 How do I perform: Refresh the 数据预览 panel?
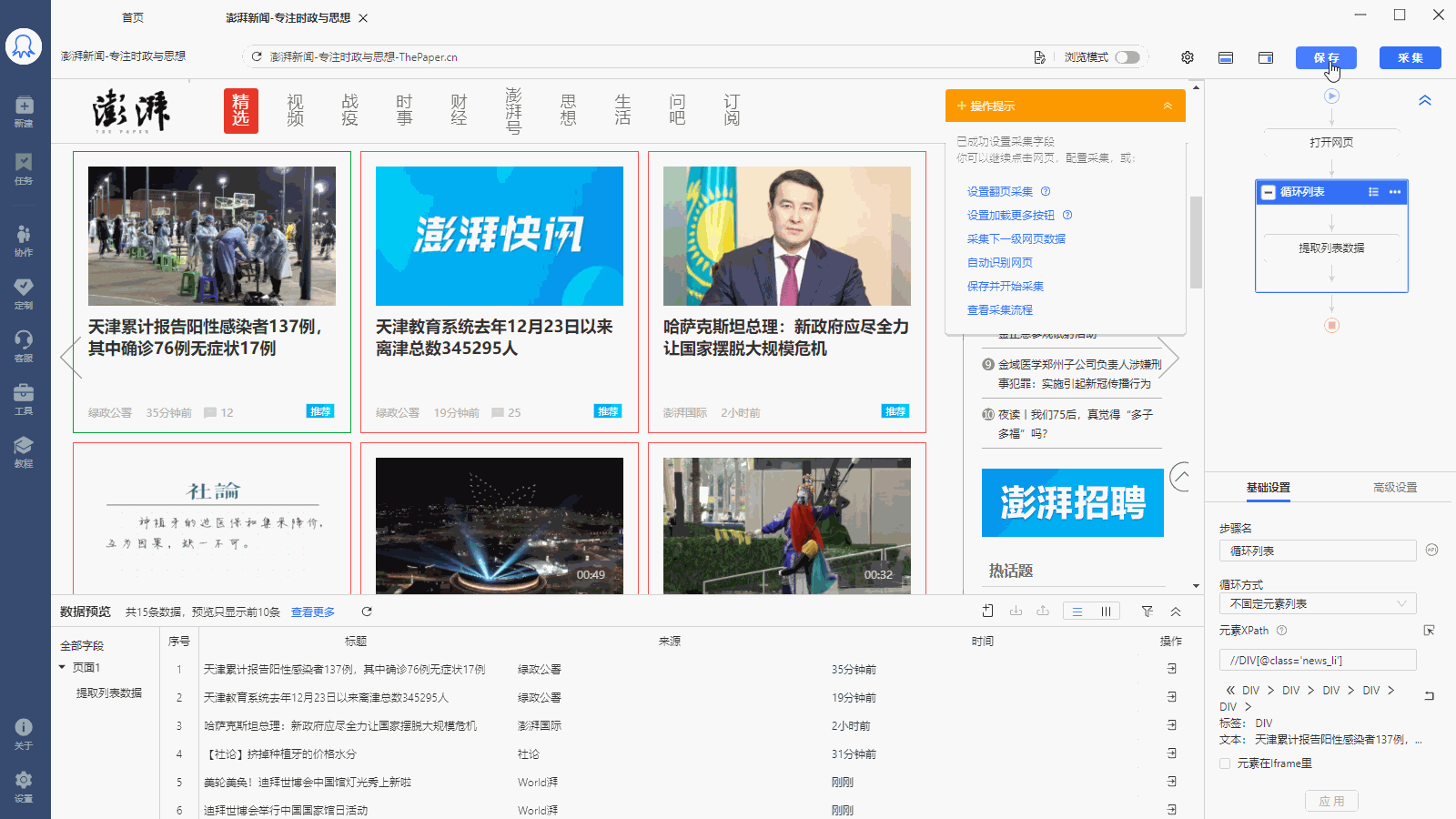tap(367, 612)
